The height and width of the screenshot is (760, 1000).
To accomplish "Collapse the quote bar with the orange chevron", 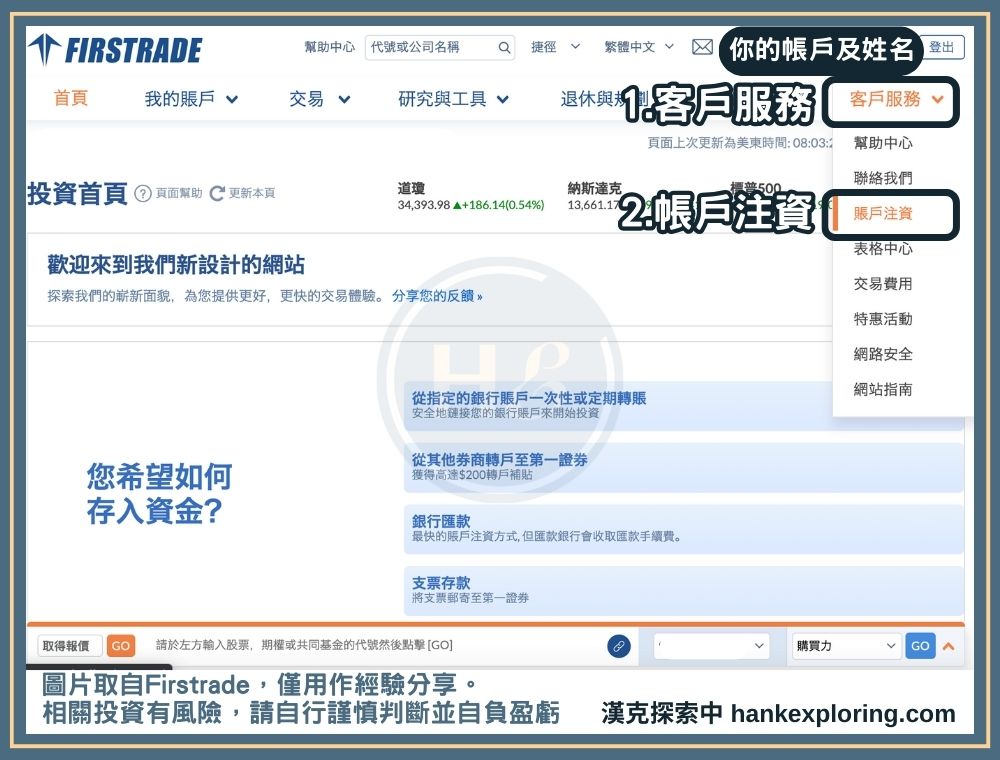I will [948, 645].
